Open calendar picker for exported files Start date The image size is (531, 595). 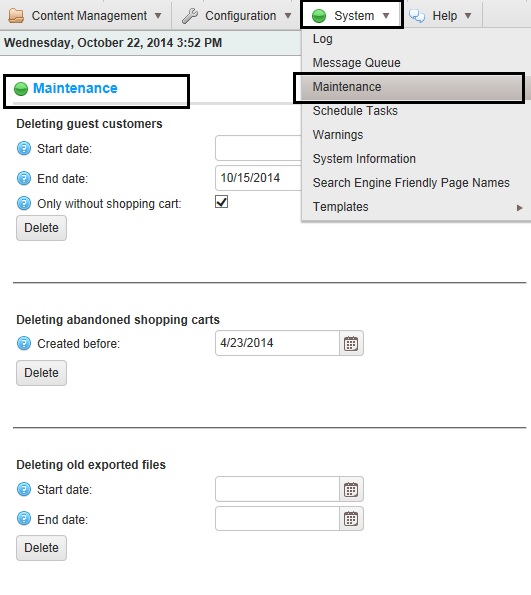coord(351,489)
